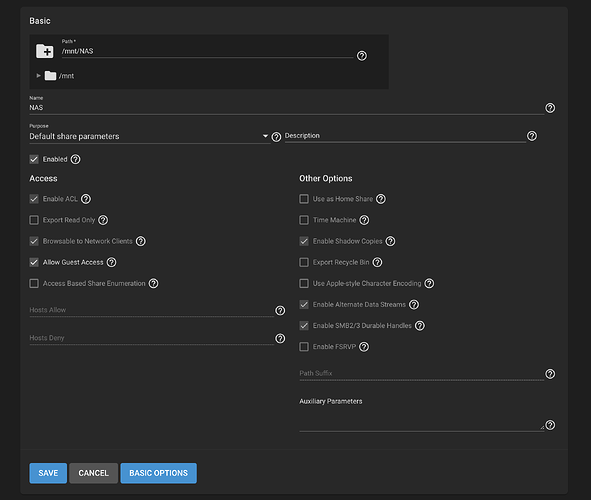Uncheck Allow Guest Access
The width and height of the screenshot is (591, 500).
(34, 262)
